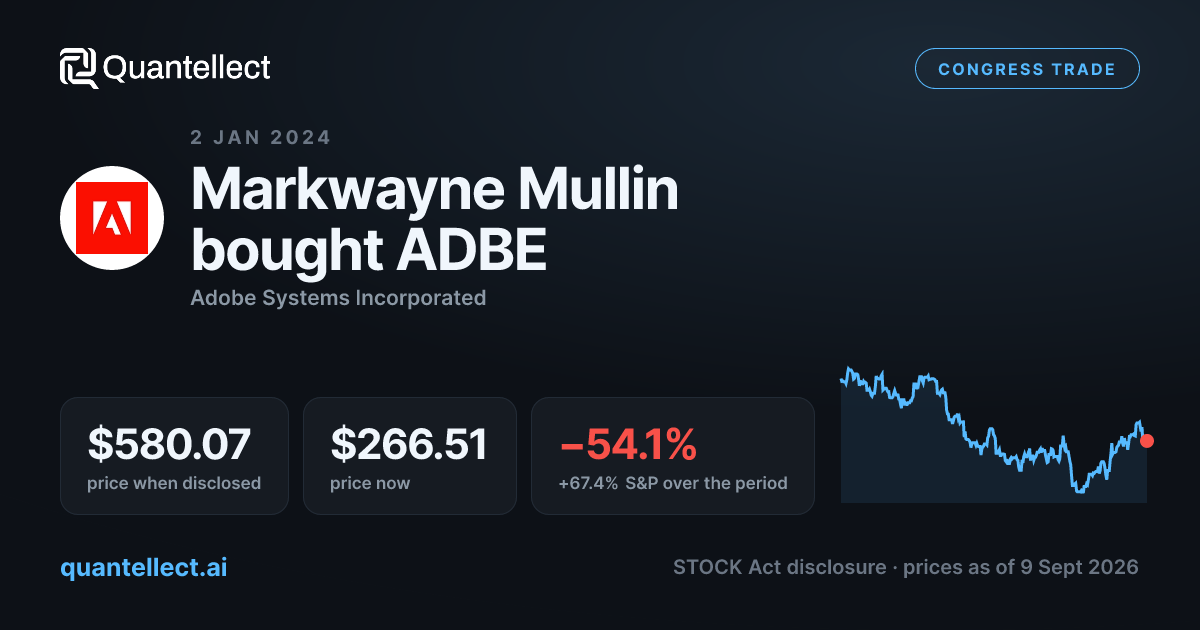Click the red endpoint dot on chart
The height and width of the screenshot is (630, 1200).
tap(1147, 440)
